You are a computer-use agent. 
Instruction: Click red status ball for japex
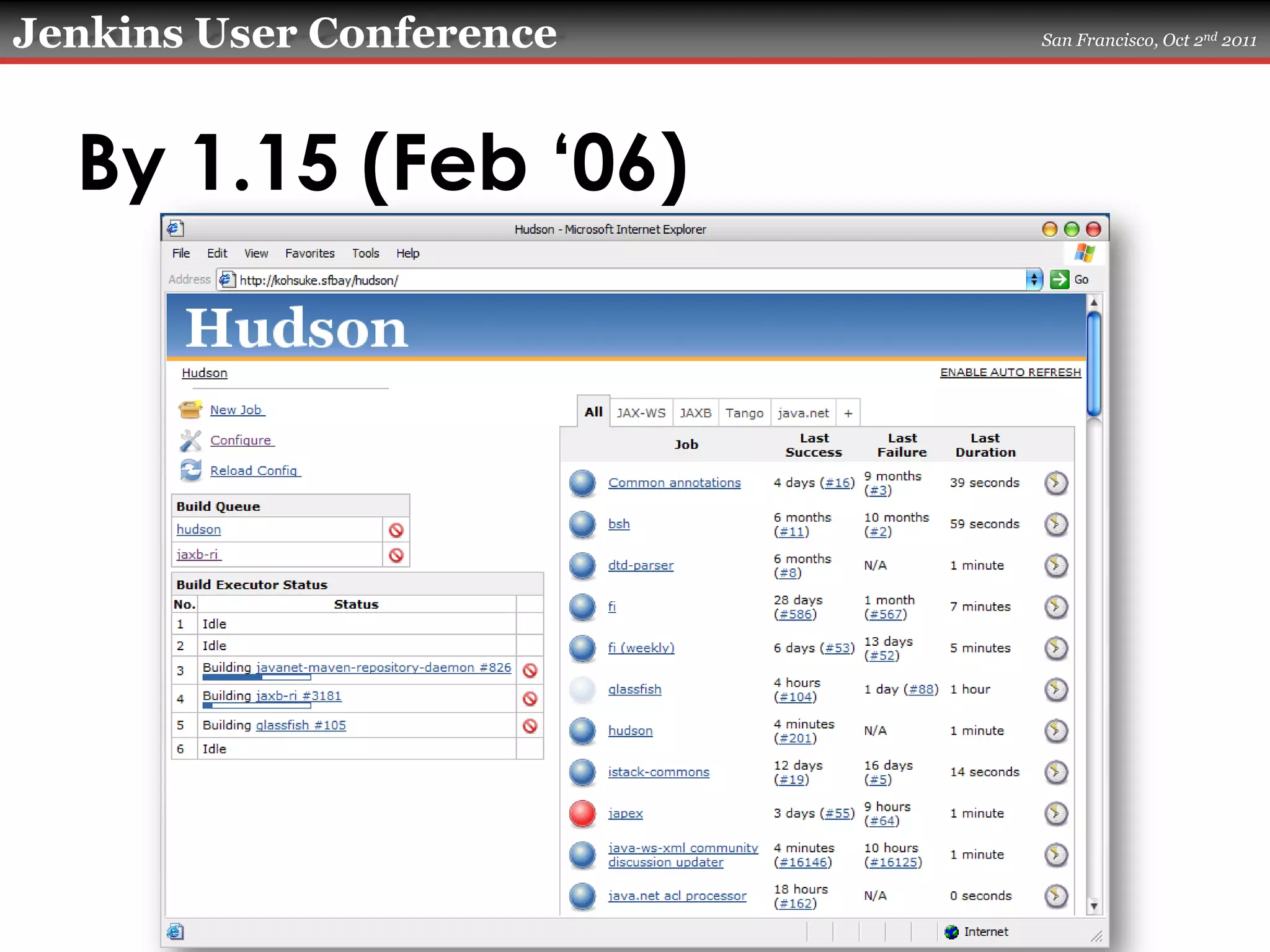coord(582,813)
